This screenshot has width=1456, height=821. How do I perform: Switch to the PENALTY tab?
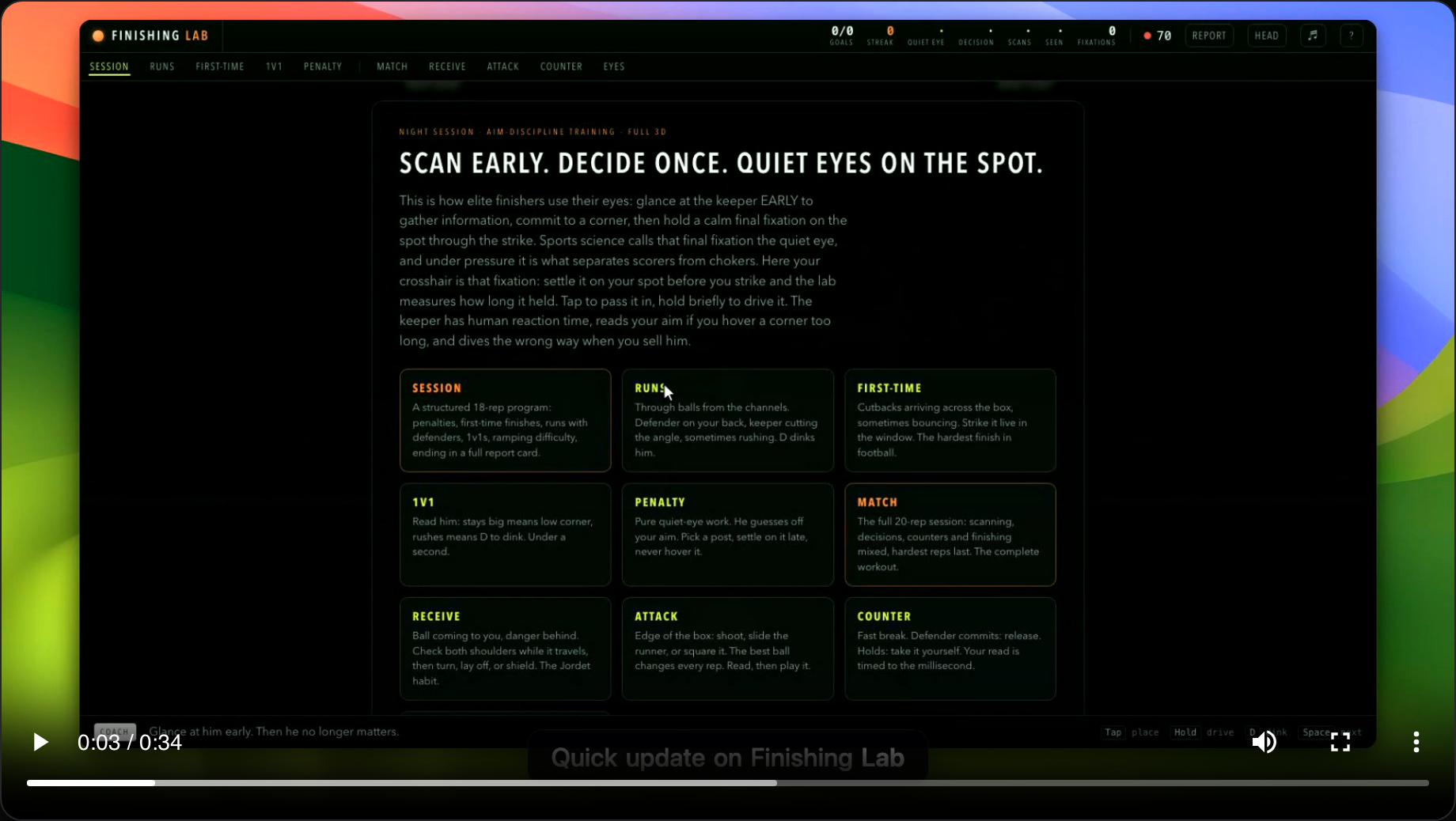click(x=323, y=66)
